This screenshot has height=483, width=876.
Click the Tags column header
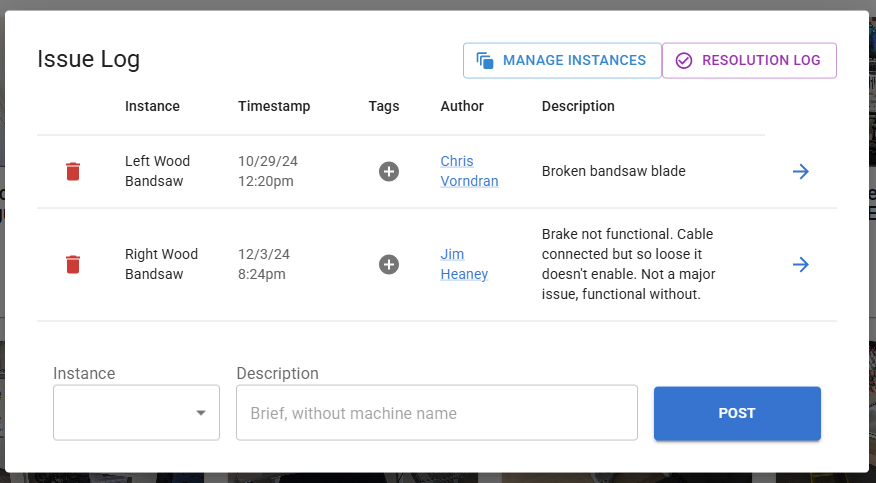point(384,106)
